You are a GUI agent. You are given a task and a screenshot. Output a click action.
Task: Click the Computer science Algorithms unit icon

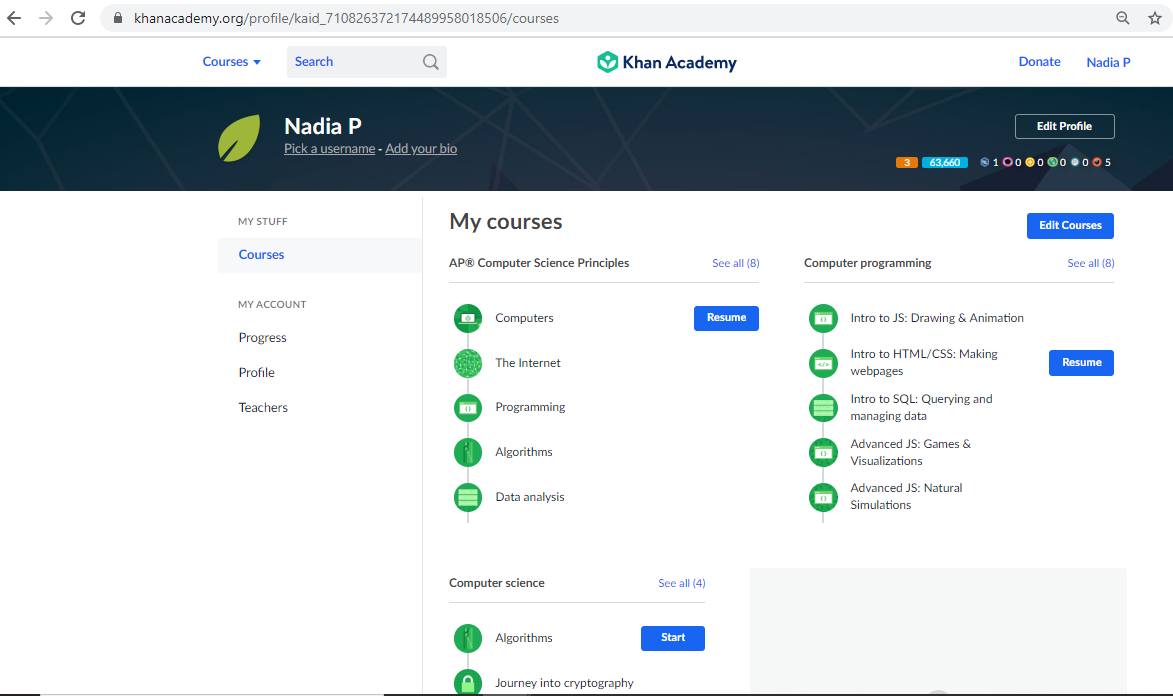click(x=468, y=638)
